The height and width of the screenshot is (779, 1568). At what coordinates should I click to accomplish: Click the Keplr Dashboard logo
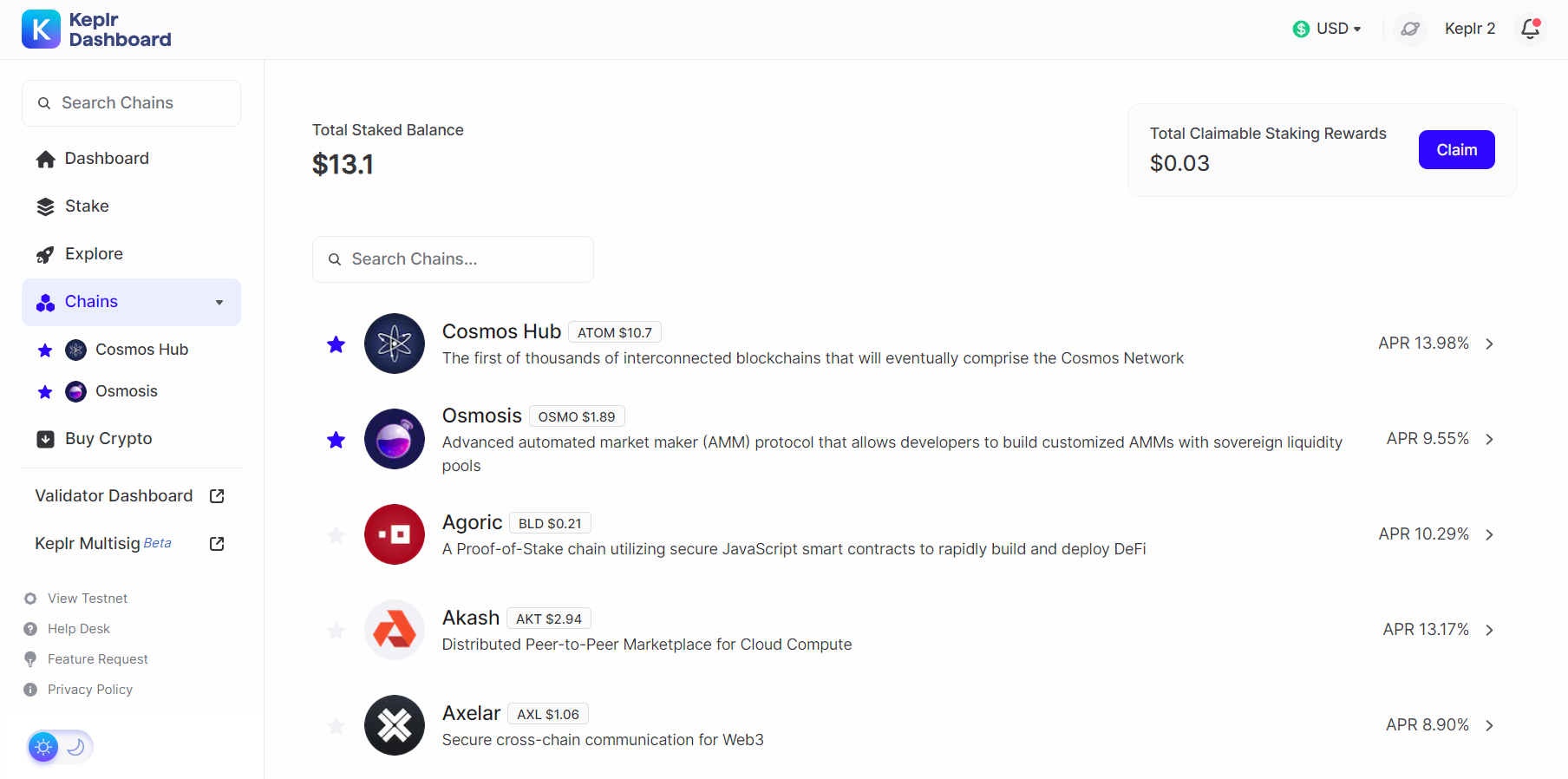tap(96, 29)
